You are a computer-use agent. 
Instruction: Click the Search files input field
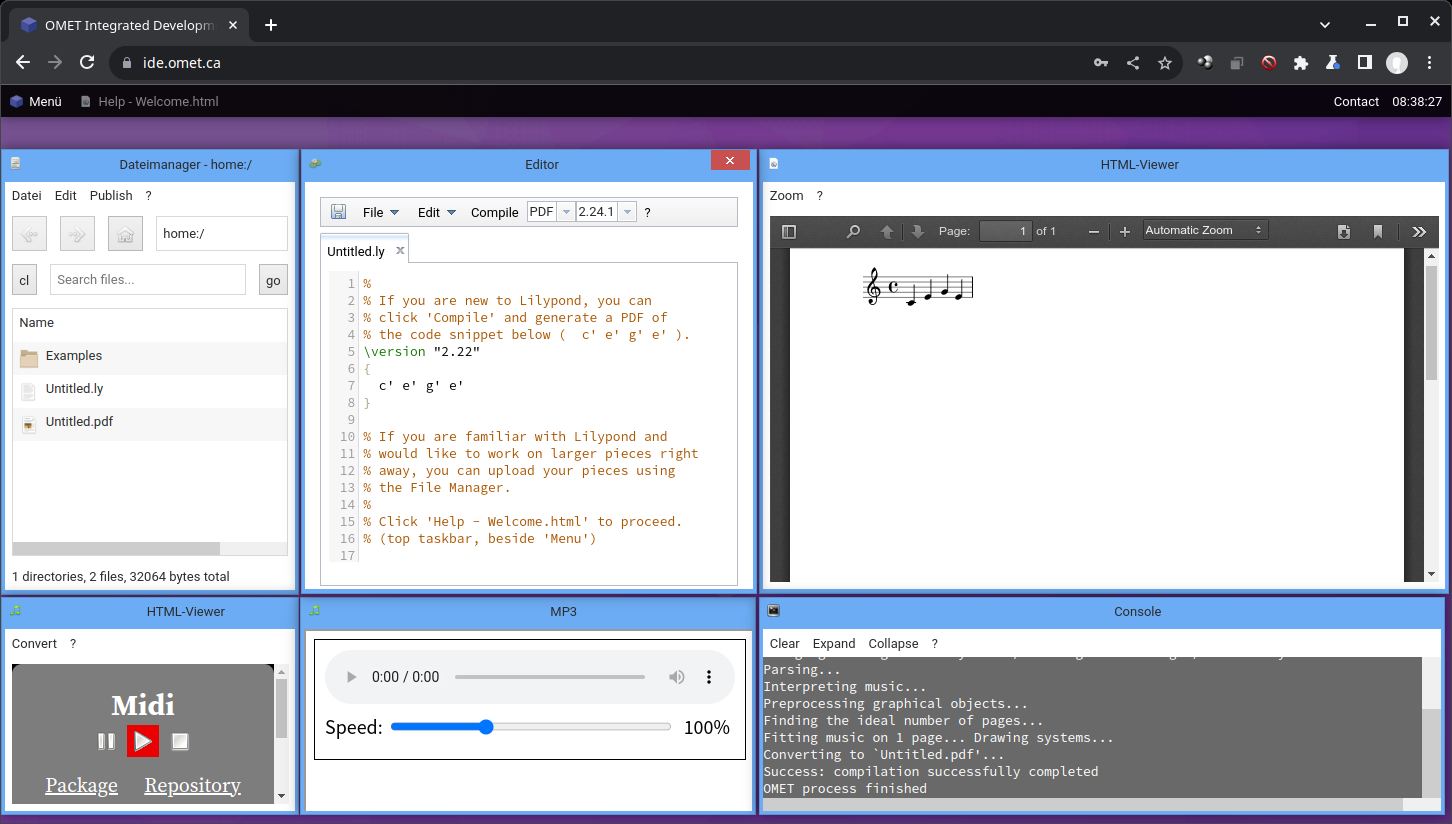(x=147, y=280)
